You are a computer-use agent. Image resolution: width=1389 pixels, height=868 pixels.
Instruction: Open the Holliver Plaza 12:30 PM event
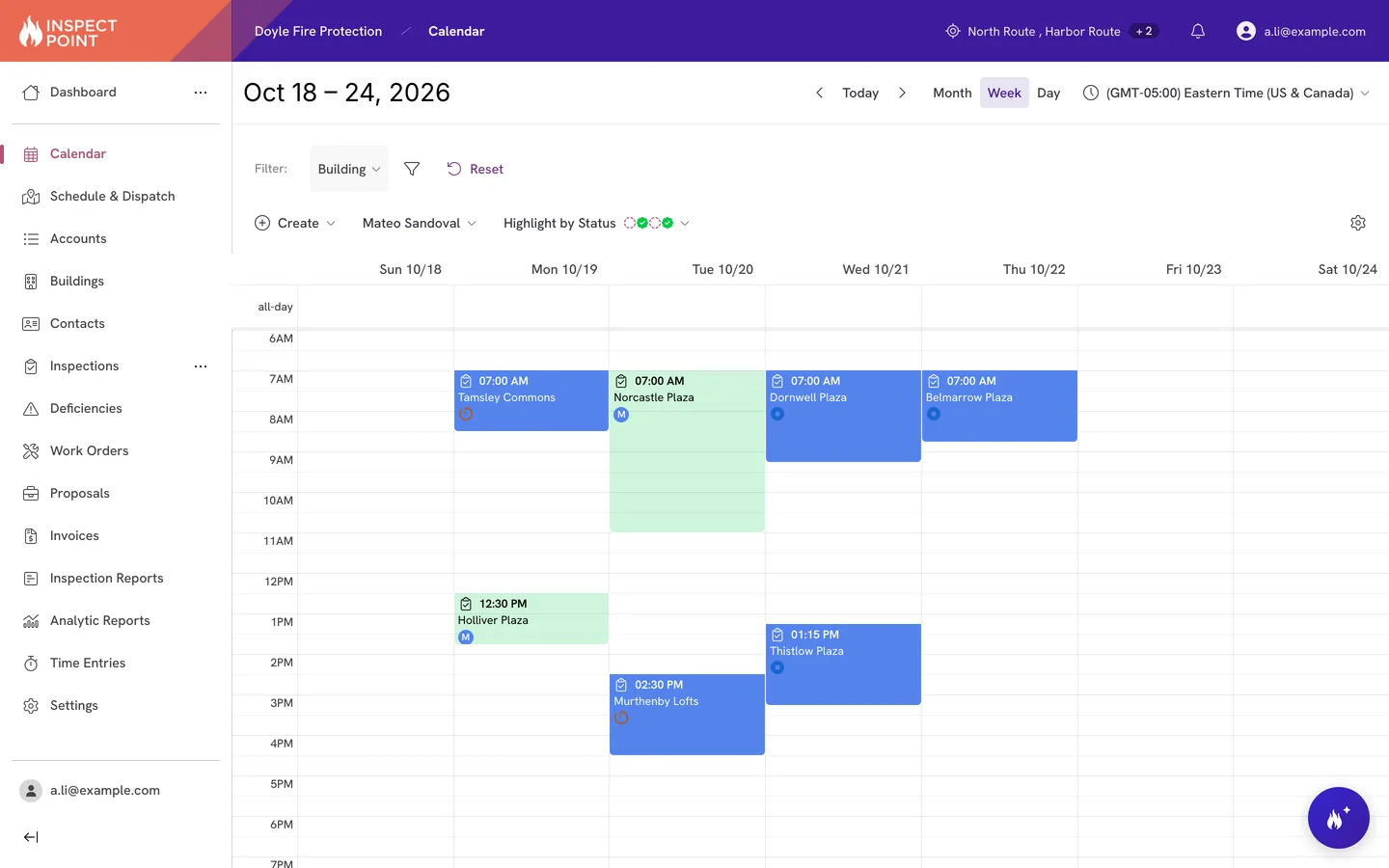click(x=531, y=618)
